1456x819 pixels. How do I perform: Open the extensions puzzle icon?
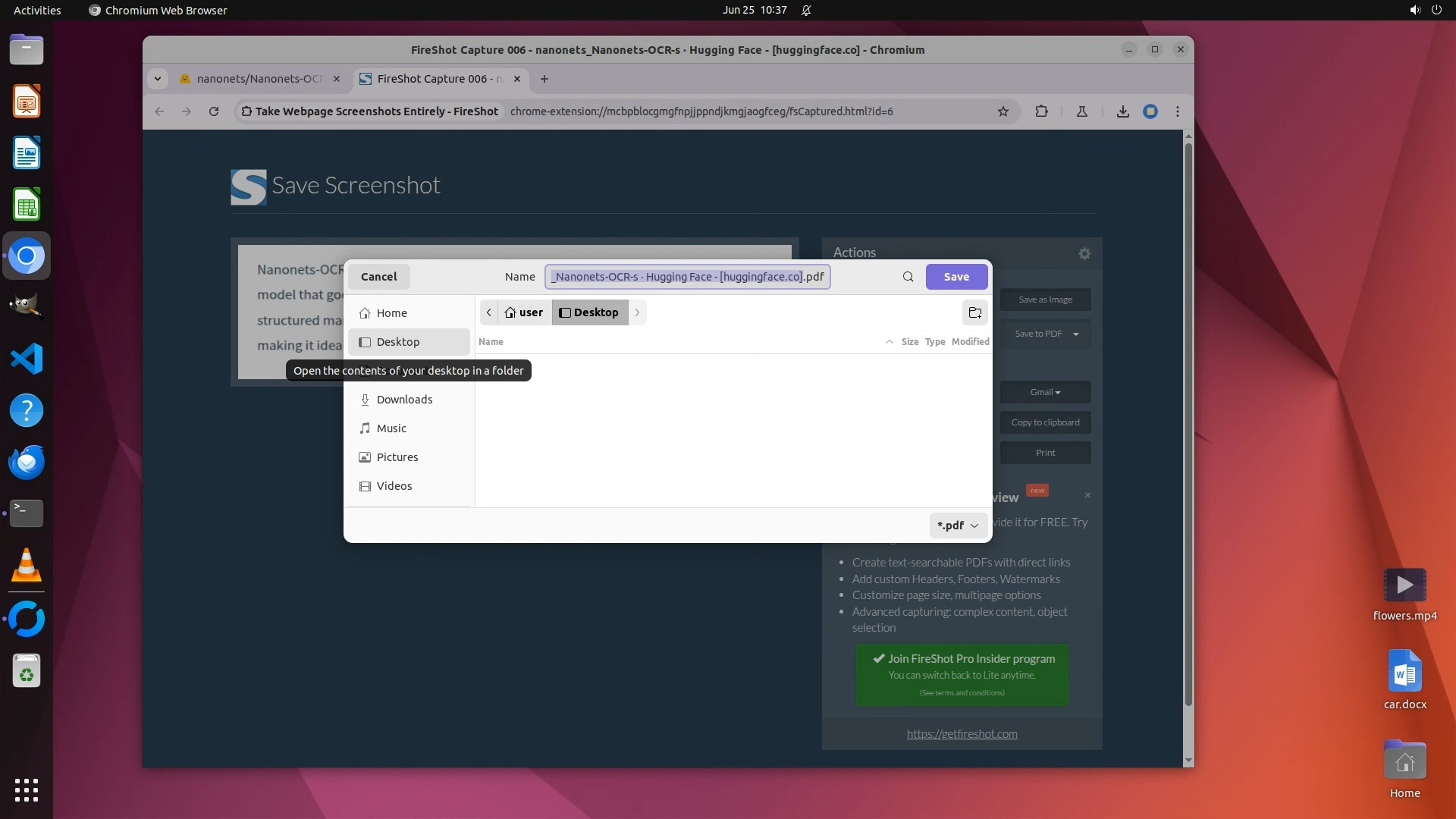coord(1041,111)
